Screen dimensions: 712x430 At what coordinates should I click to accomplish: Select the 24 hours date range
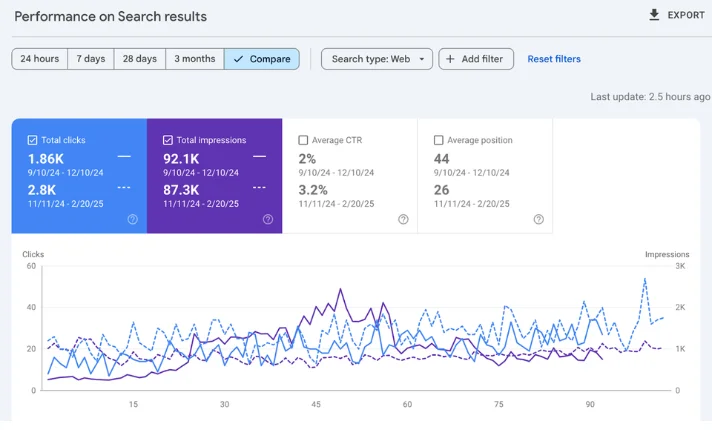[x=39, y=59]
